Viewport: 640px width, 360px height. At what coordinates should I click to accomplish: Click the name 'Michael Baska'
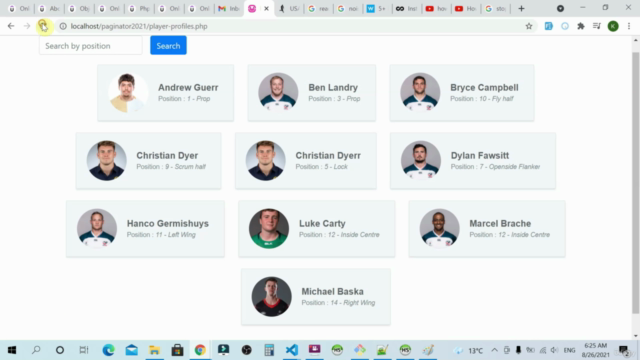coord(332,291)
